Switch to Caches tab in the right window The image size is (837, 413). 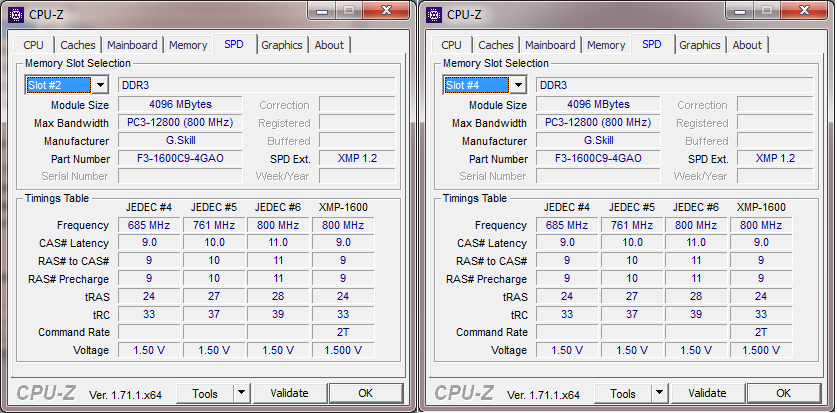click(496, 45)
